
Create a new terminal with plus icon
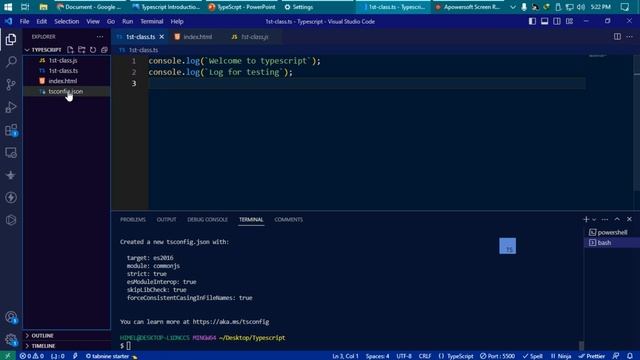coord(586,220)
